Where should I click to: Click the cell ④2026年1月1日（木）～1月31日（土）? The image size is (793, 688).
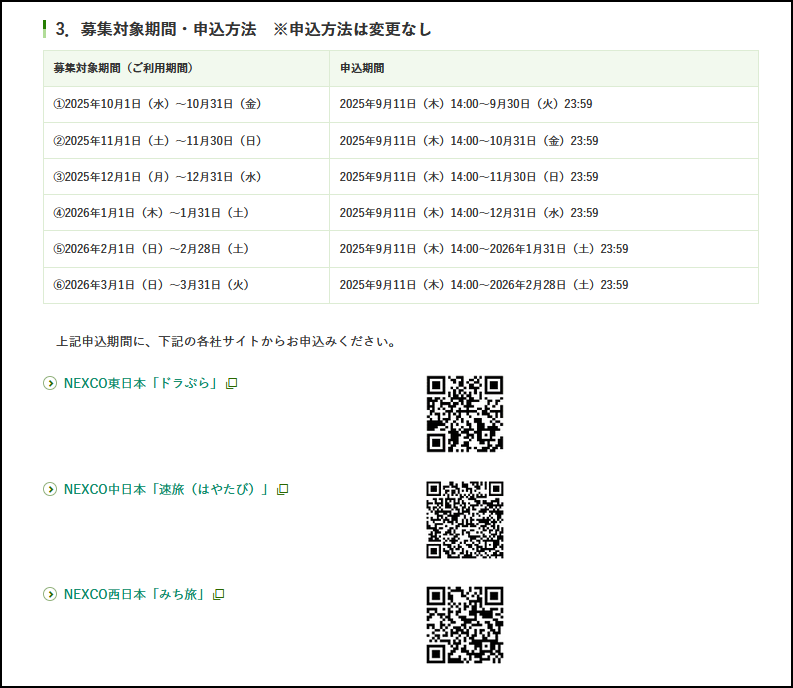click(x=186, y=212)
